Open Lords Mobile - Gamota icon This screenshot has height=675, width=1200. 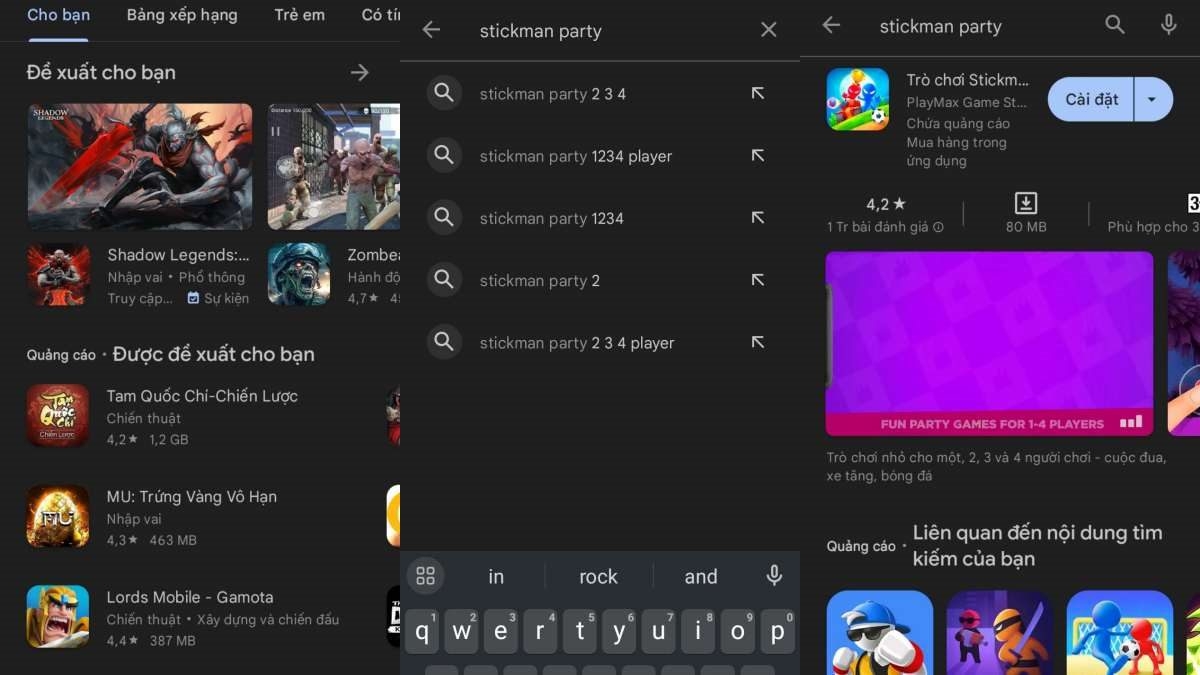pyautogui.click(x=58, y=617)
